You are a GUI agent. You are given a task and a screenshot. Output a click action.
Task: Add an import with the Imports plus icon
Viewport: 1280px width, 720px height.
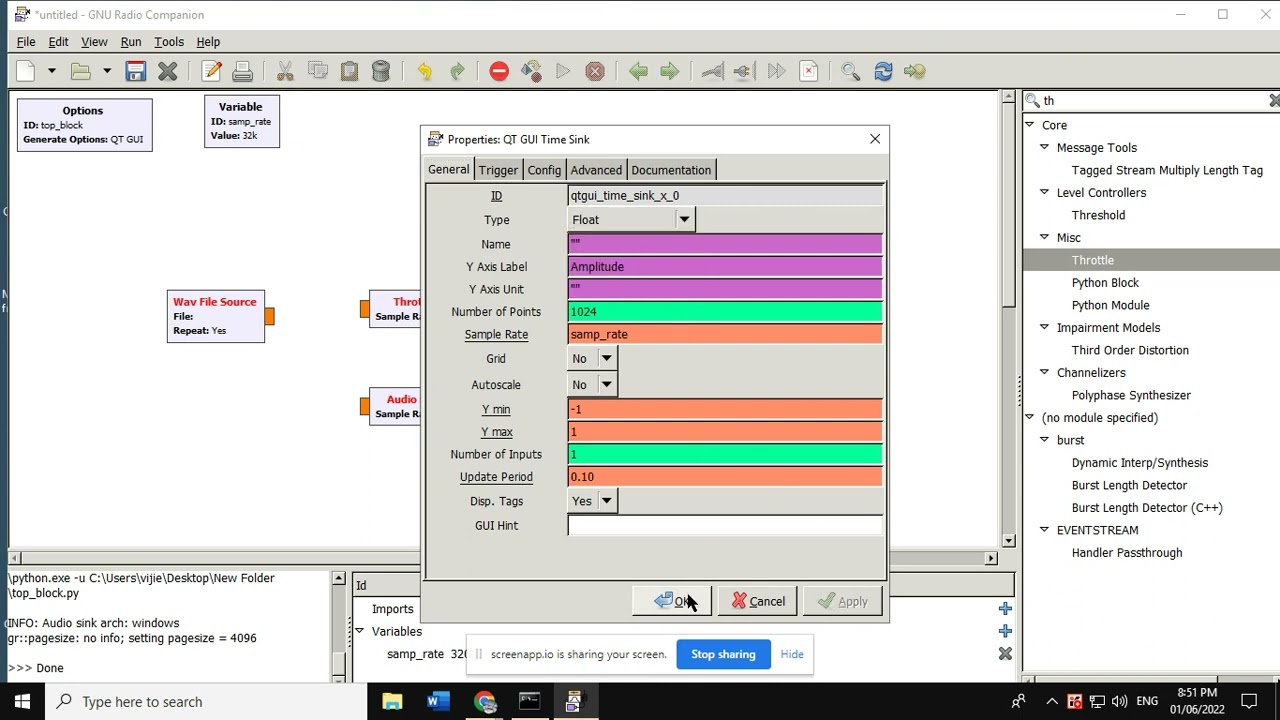1005,608
